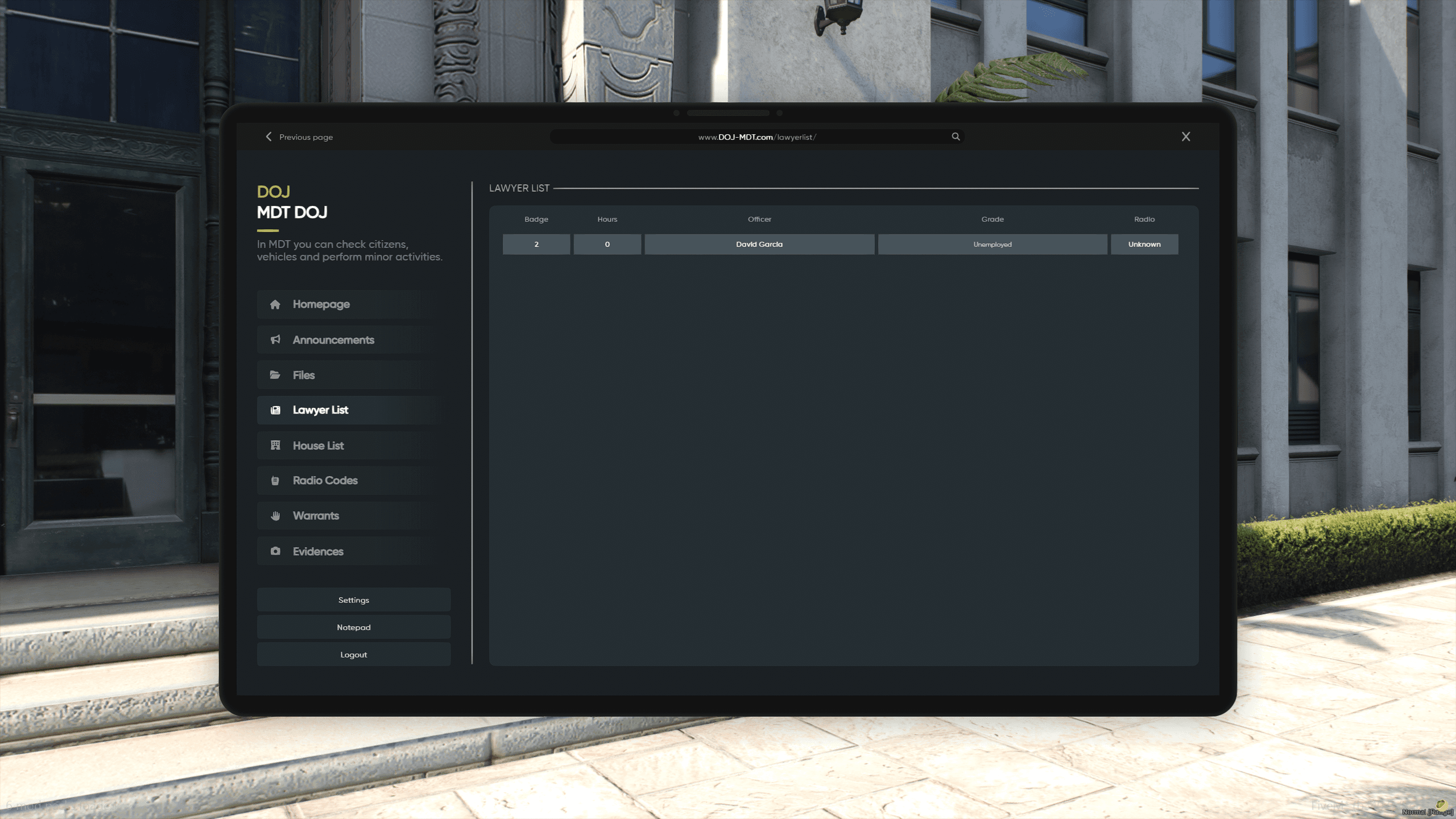The width and height of the screenshot is (1456, 819).
Task: Click the Announcements megaphone icon
Action: 275,340
